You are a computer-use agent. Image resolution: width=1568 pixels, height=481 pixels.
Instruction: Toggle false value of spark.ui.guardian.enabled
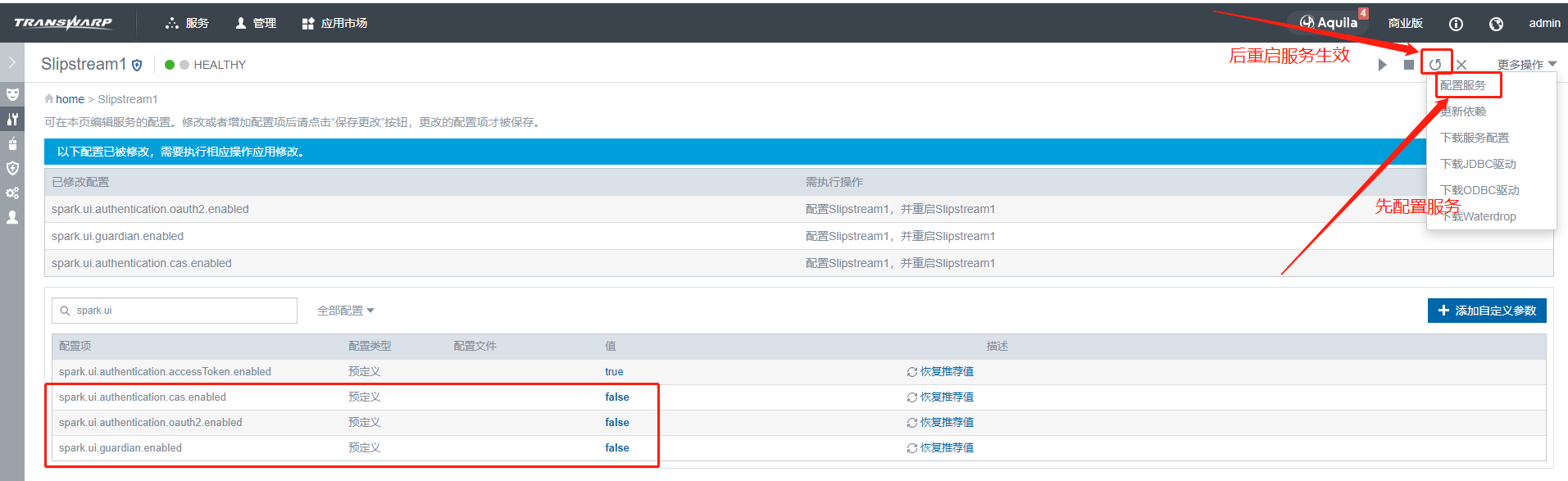pyautogui.click(x=617, y=447)
